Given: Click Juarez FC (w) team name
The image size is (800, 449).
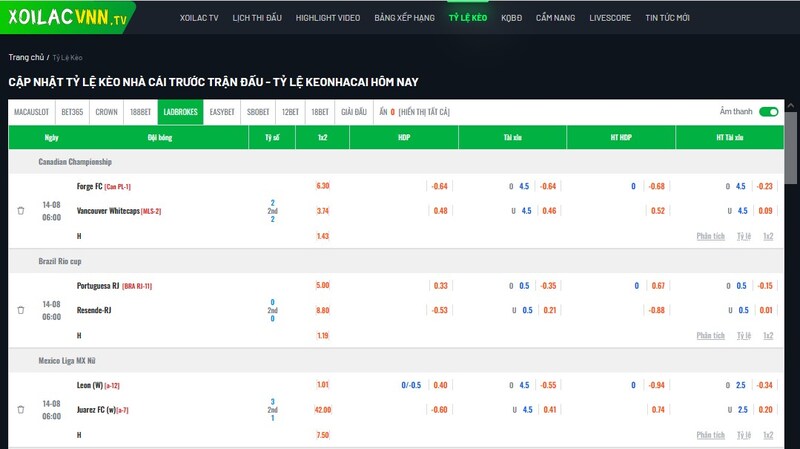Looking at the screenshot, I should [96, 410].
